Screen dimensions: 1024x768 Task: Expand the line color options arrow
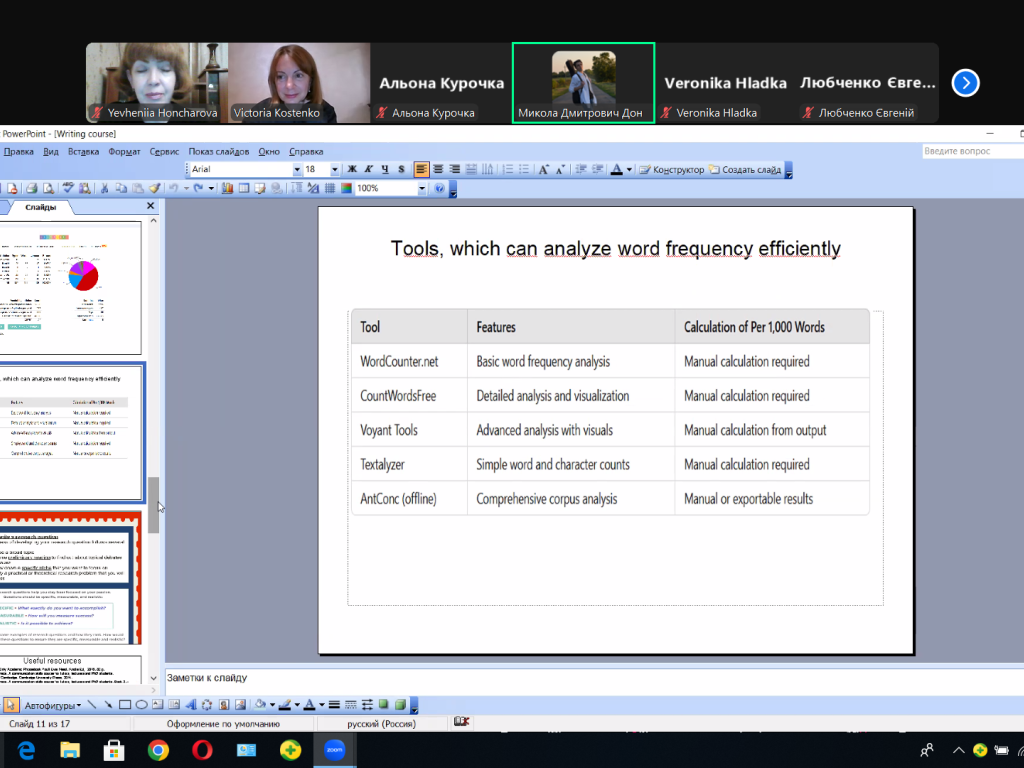point(297,705)
